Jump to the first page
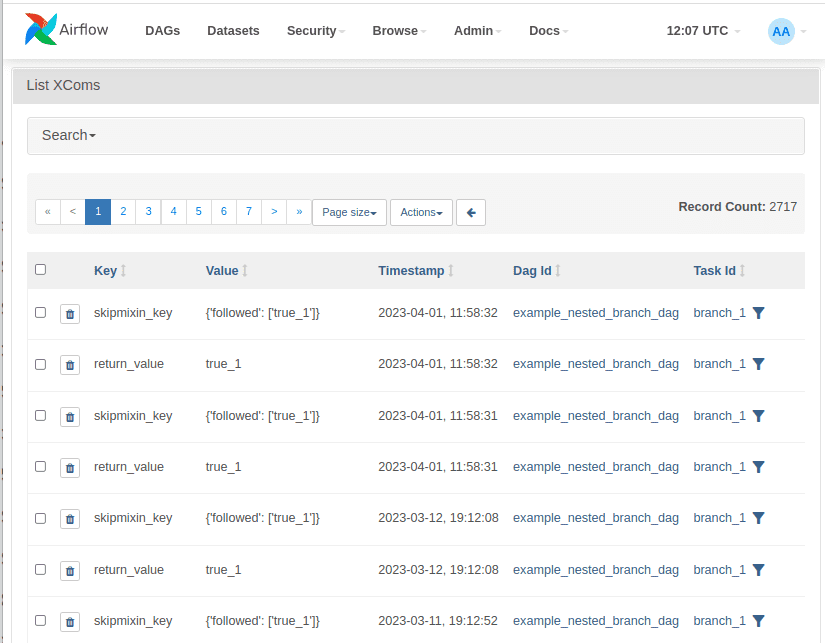The height and width of the screenshot is (643, 825). 48,212
